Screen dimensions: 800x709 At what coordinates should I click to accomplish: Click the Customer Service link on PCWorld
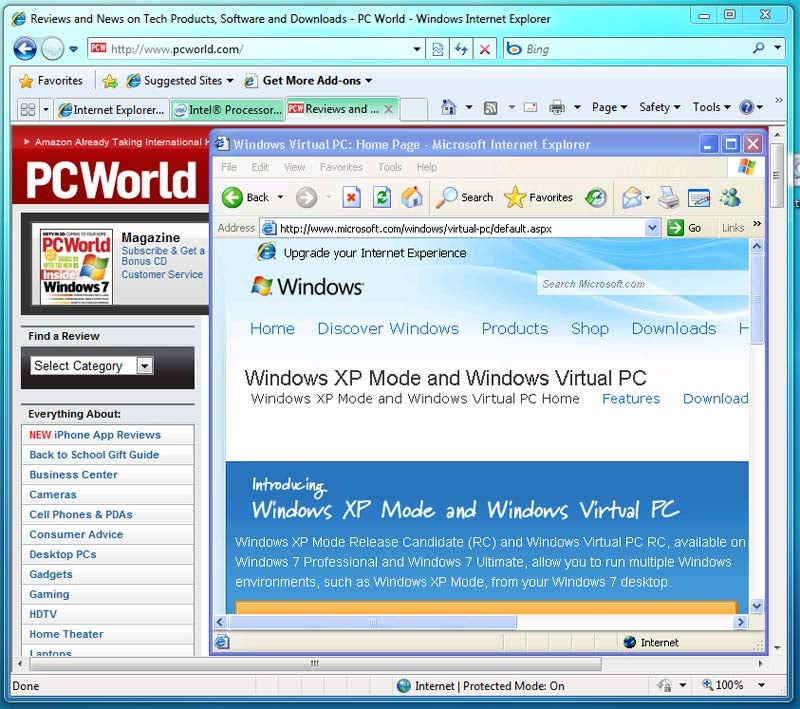pos(162,274)
